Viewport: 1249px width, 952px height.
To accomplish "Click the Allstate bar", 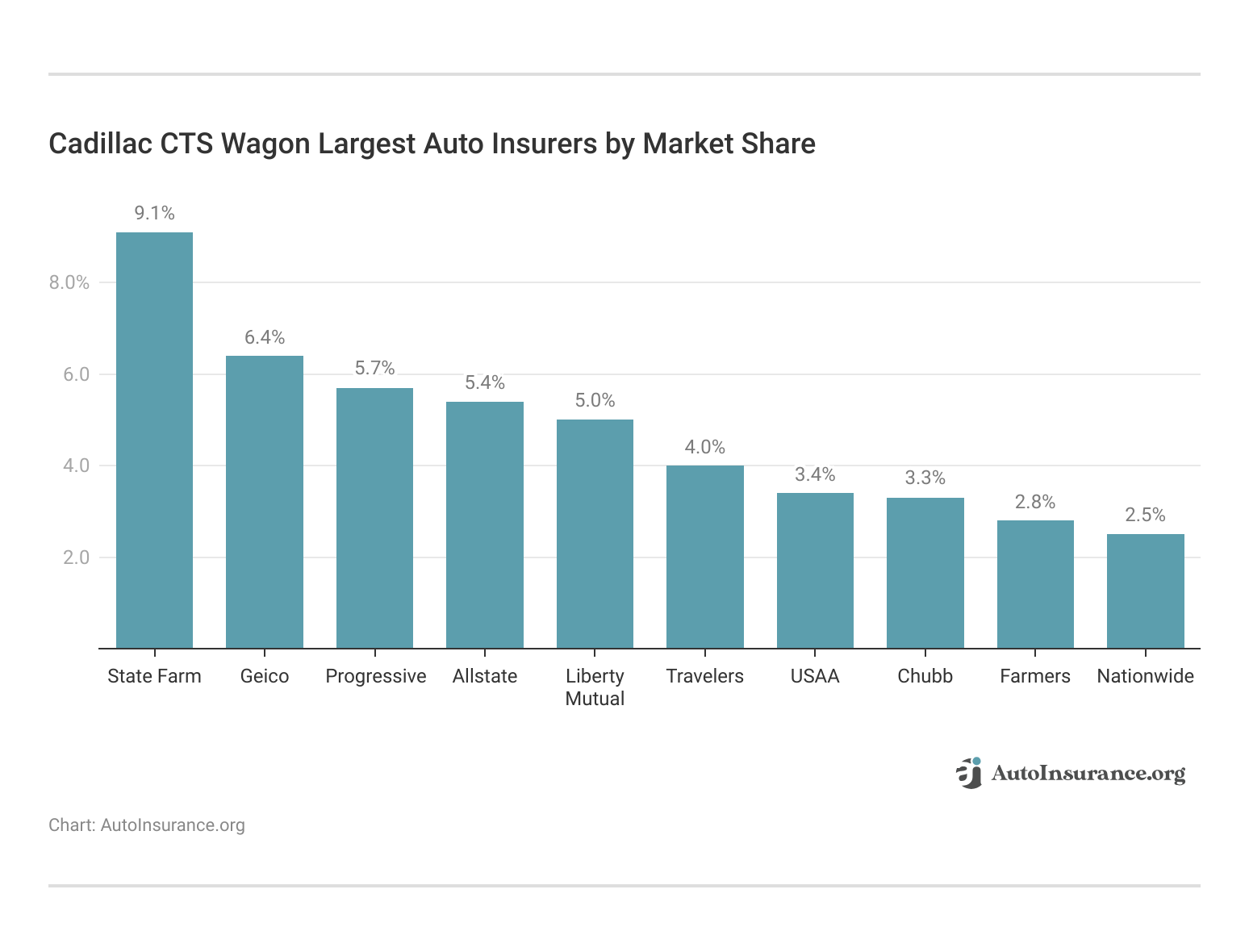I will pyautogui.click(x=485, y=525).
